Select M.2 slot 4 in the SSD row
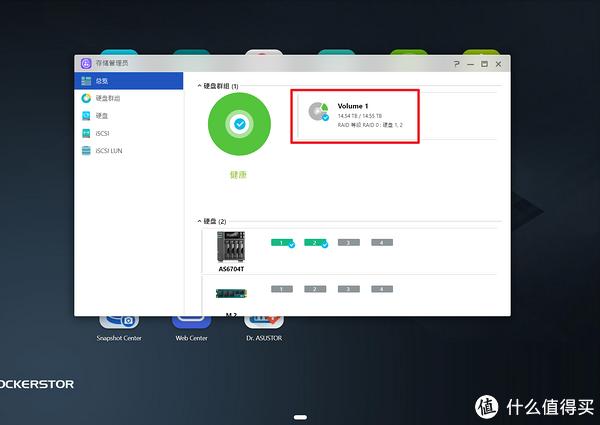Image resolution: width=600 pixels, height=425 pixels. tap(382, 289)
